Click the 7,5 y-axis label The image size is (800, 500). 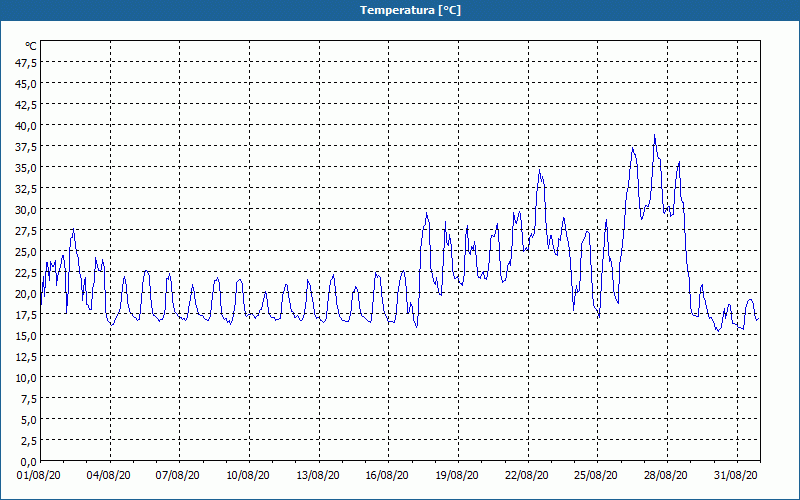click(29, 399)
